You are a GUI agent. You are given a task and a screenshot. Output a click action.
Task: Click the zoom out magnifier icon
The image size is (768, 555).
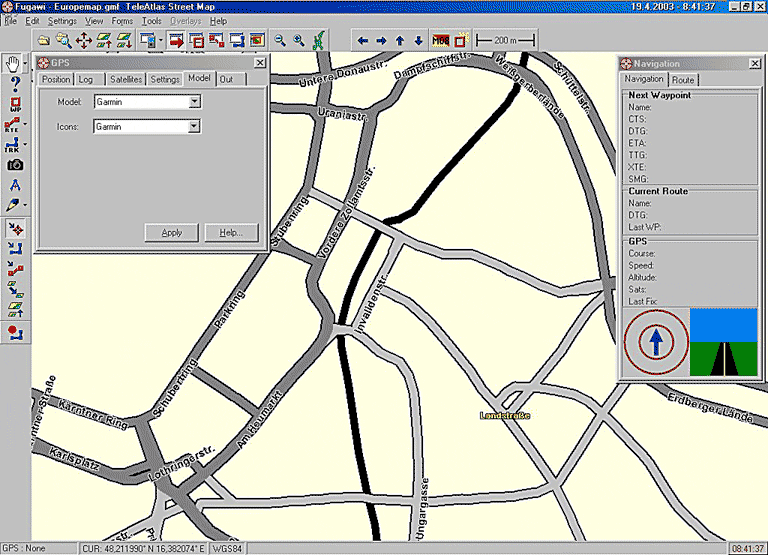point(280,41)
